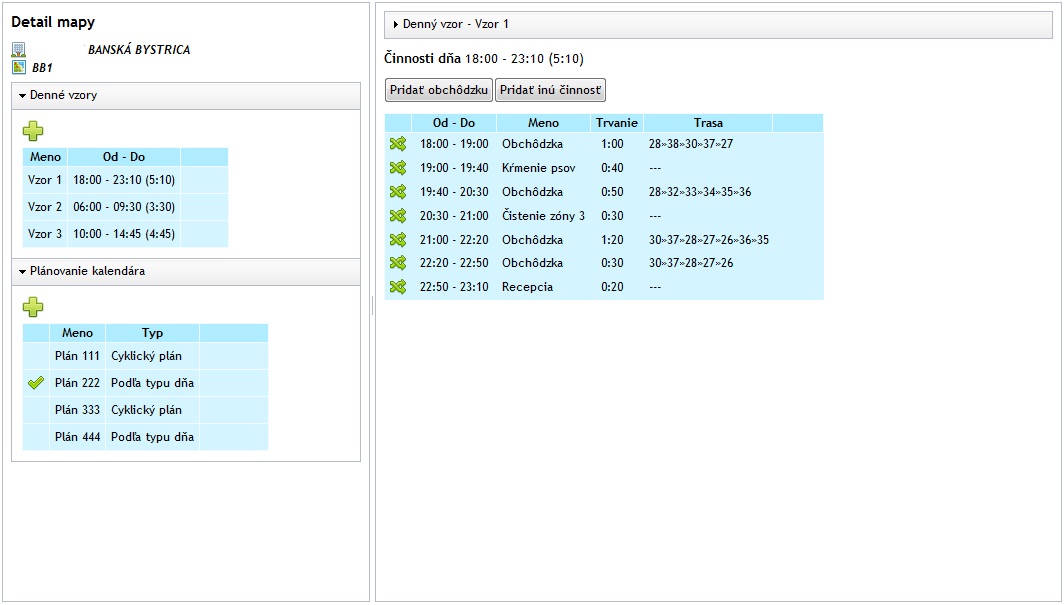Viewport: 1064px width, 605px height.
Task: Click shuffle icon for 18:00 - 19:00 row
Action: (397, 144)
